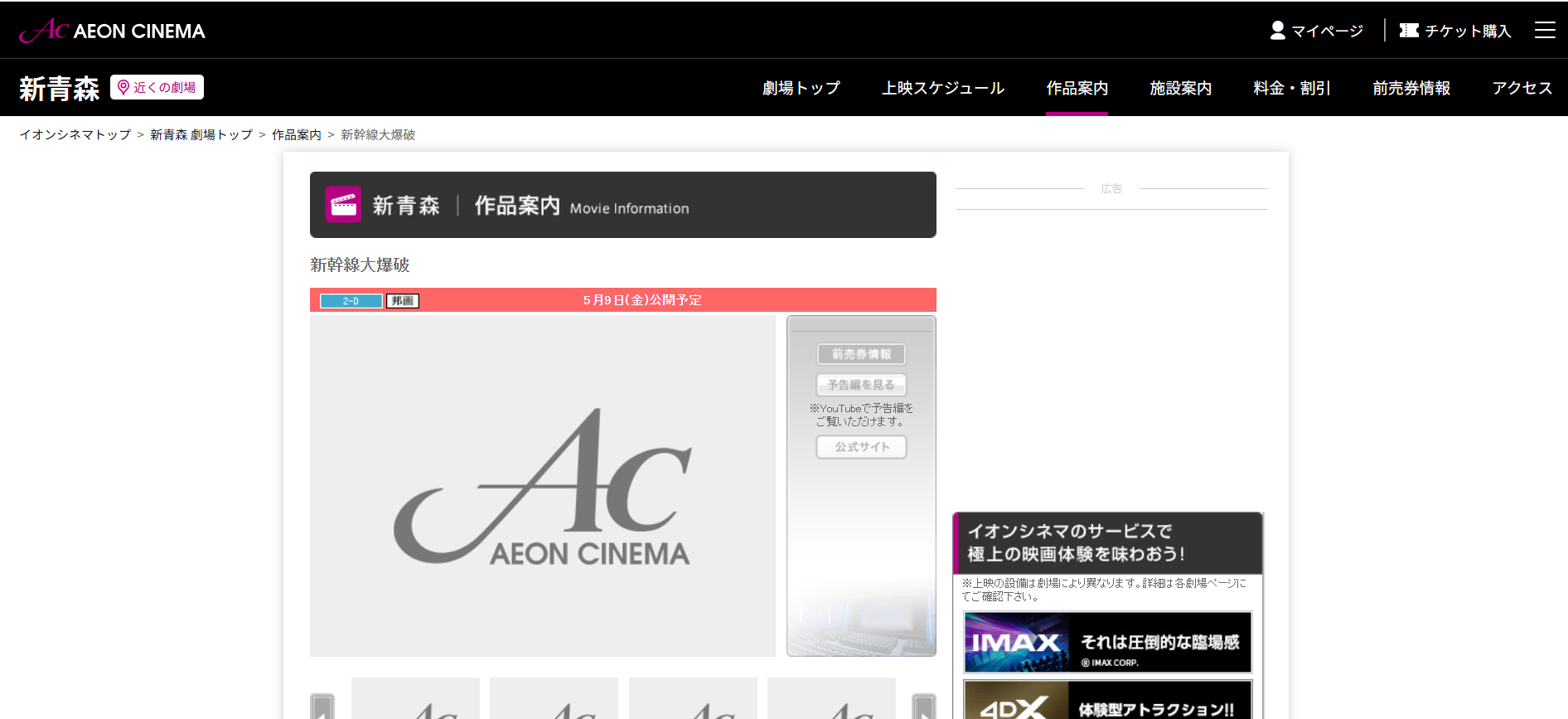Click the main movie poster placeholder image
Screen dimensions: 1568x719
click(543, 486)
